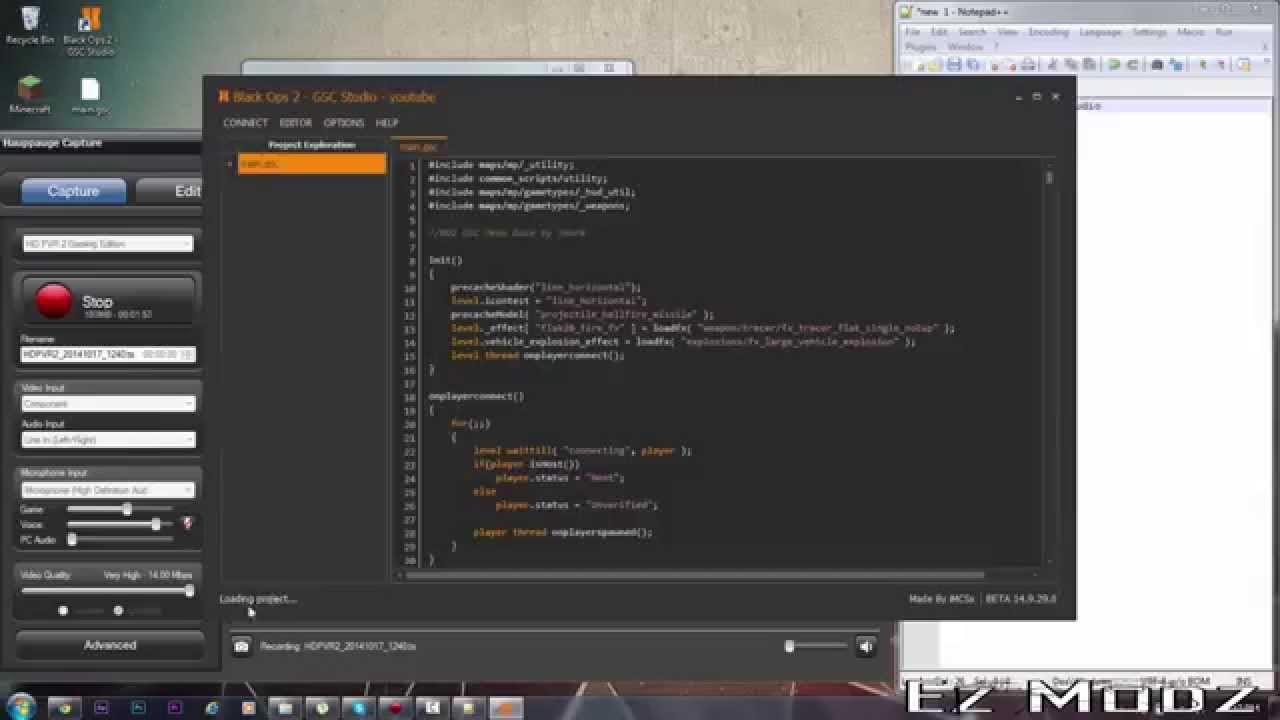This screenshot has width=1280, height=720.
Task: Click the Redo icon in Notepad++ toolbar
Action: pos(1132,65)
